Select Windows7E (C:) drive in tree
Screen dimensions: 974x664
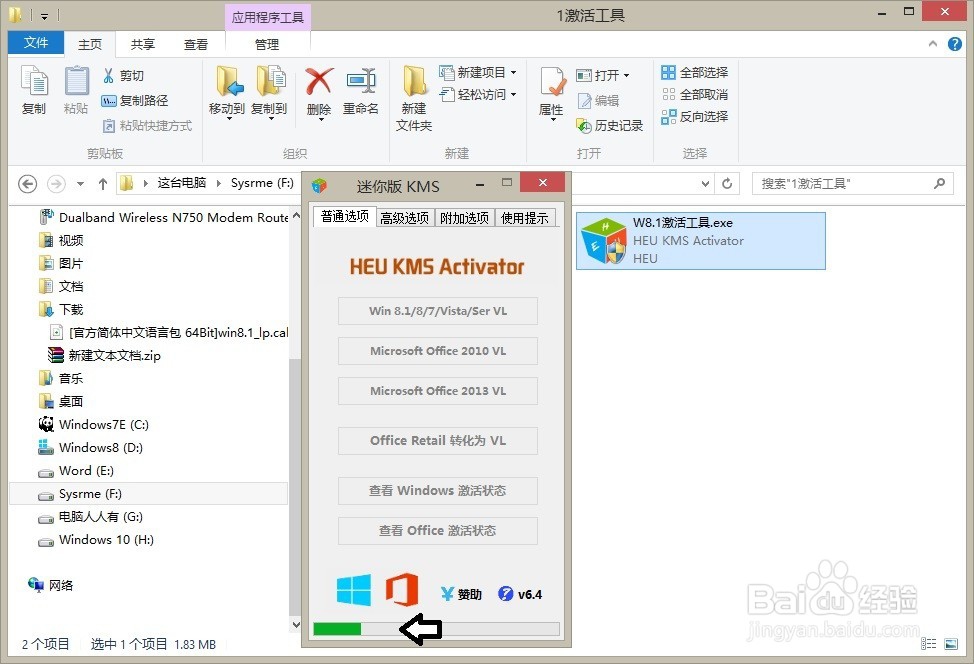(94, 425)
